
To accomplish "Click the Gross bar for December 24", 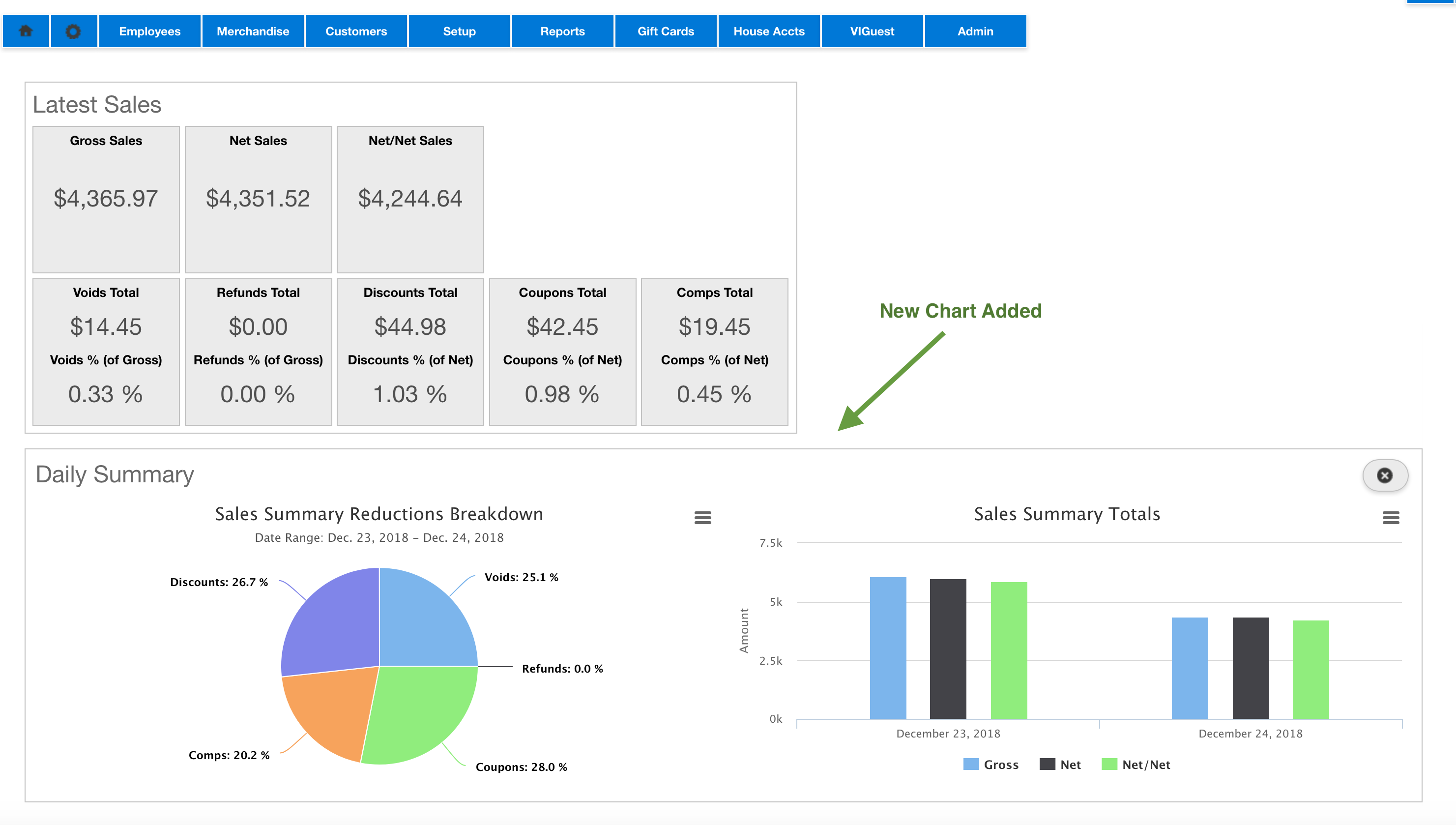I will coord(1190,668).
